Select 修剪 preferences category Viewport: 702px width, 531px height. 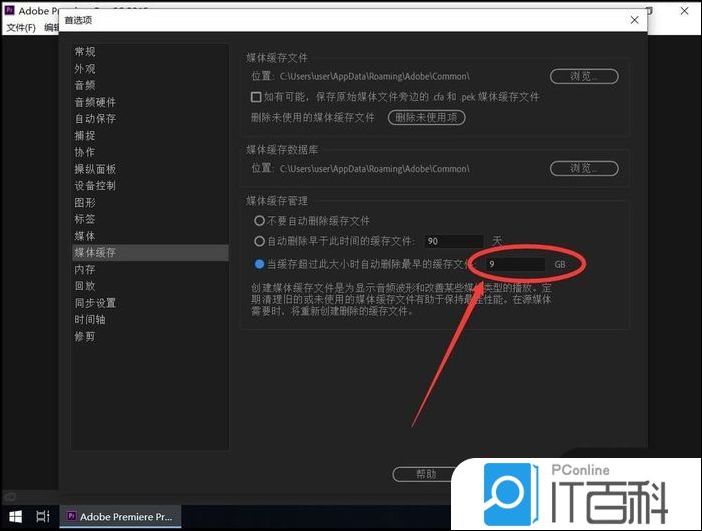click(x=85, y=336)
